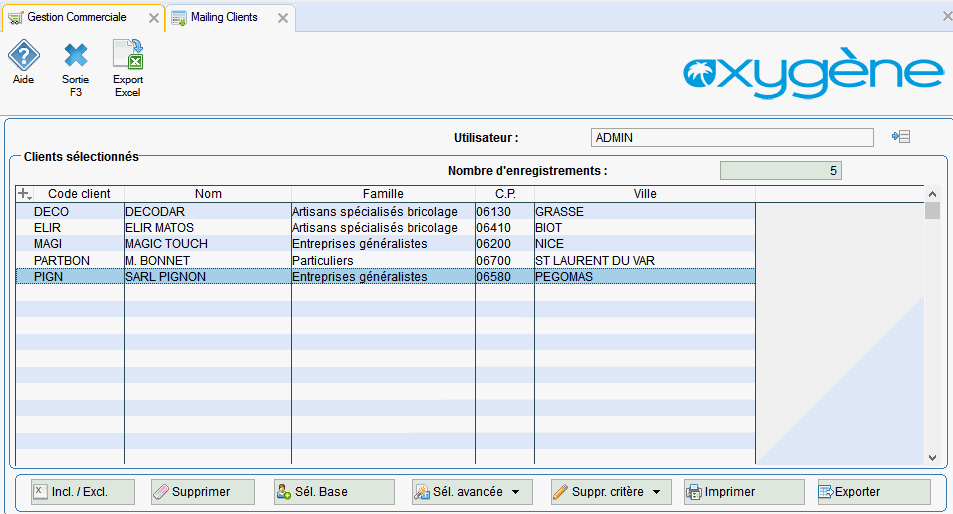Close the Gestion Commerciale tab
This screenshot has height=514, width=953.
click(153, 18)
